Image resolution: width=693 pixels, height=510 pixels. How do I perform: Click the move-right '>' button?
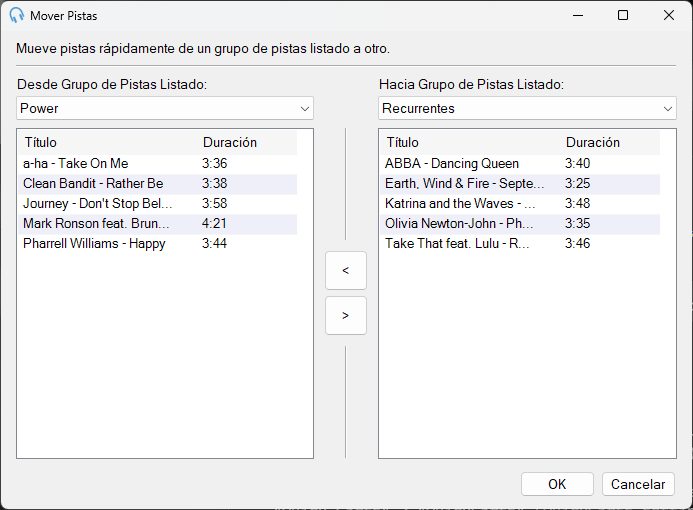point(346,316)
